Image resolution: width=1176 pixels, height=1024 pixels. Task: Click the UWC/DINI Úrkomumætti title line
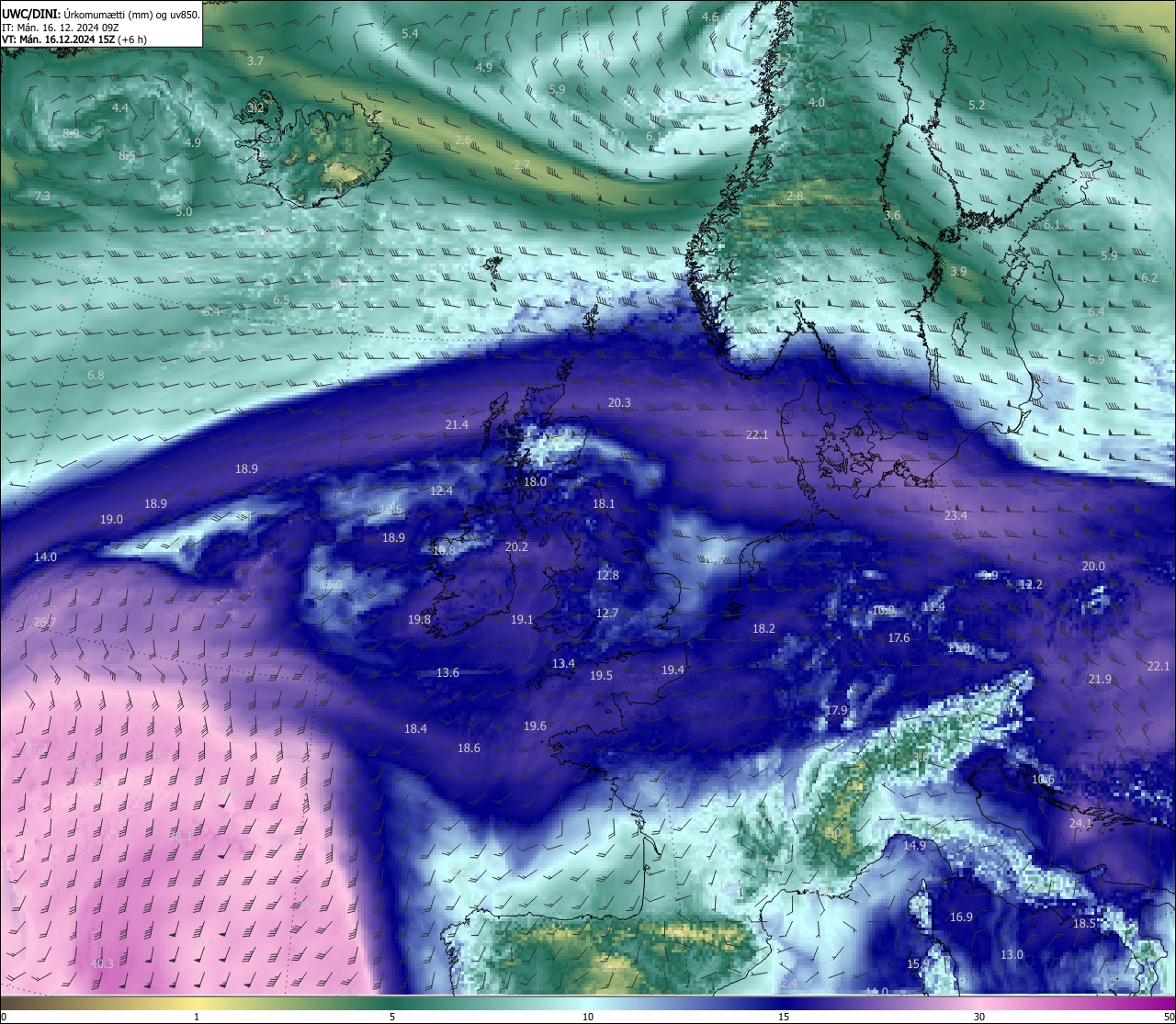[x=100, y=15]
